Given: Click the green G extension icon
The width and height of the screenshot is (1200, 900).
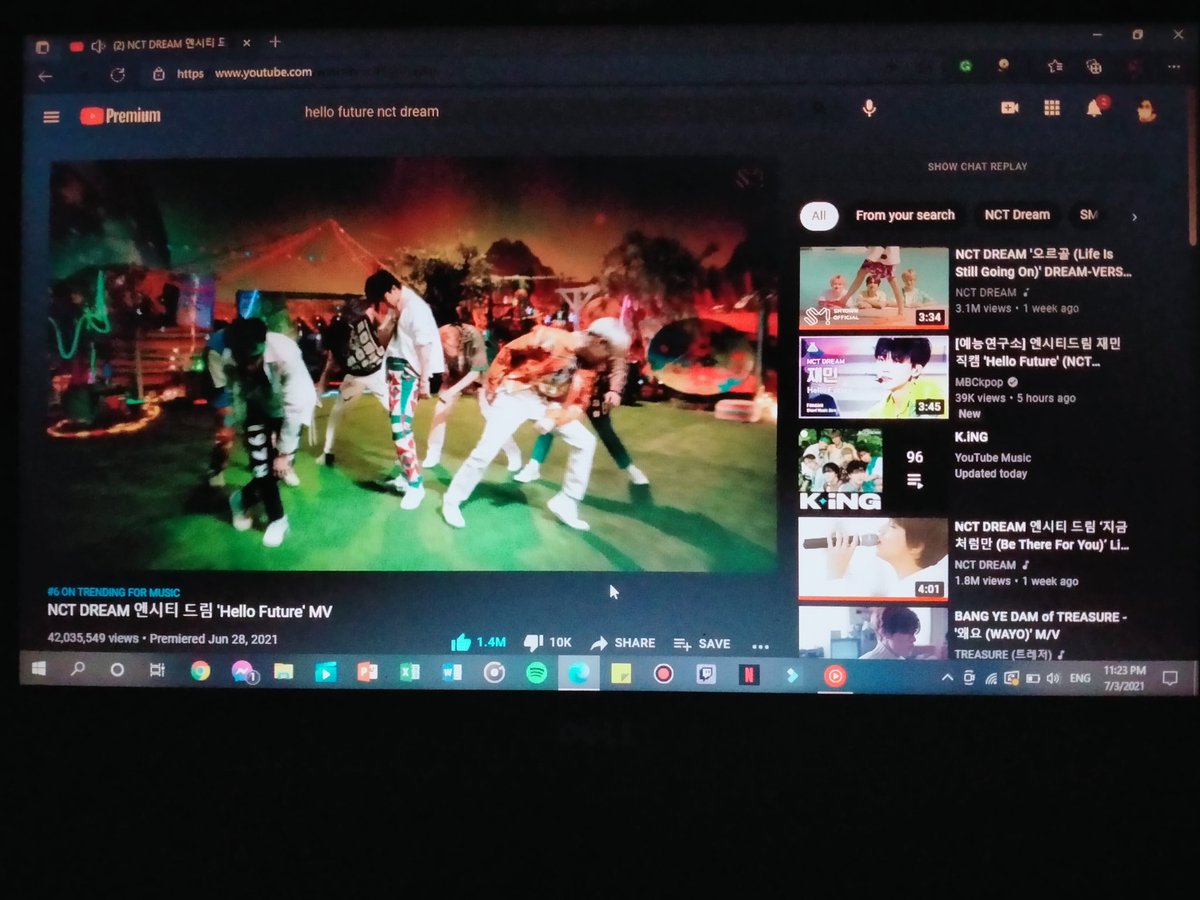Looking at the screenshot, I should click(x=965, y=66).
